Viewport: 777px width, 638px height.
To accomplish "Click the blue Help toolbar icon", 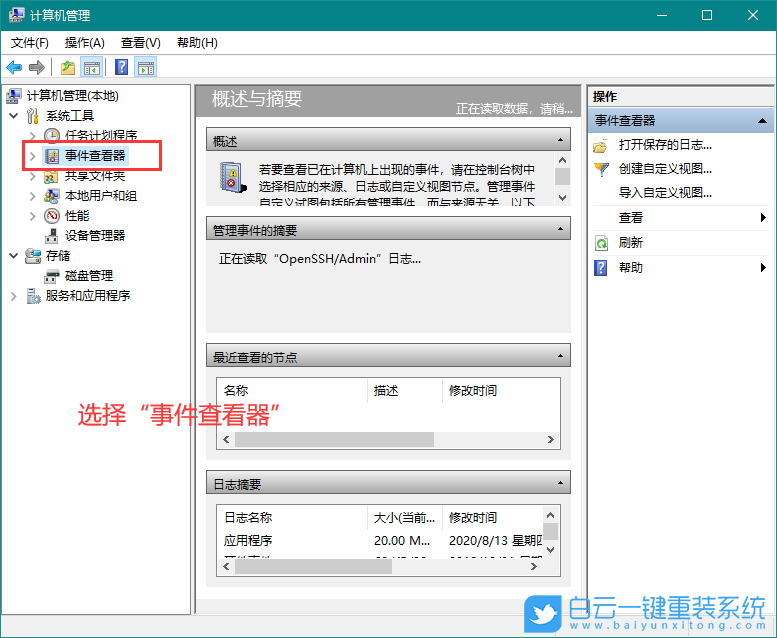I will [121, 67].
